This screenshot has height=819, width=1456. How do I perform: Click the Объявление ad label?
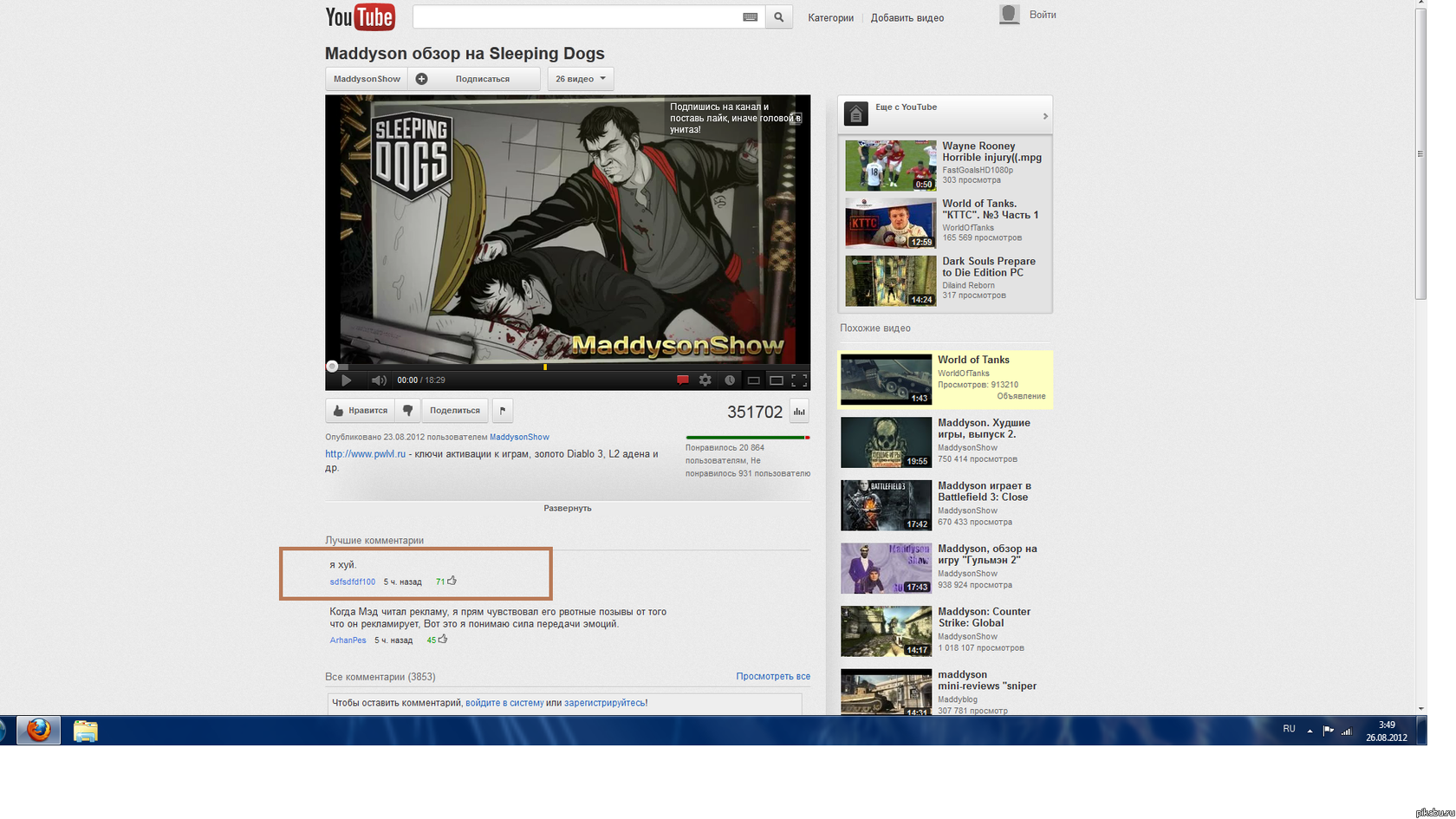(x=1021, y=396)
